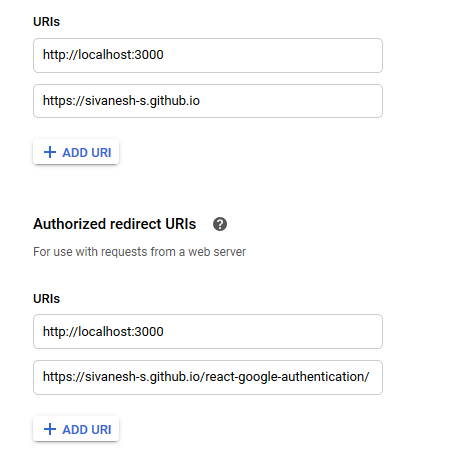Place cursor after trailing slash in react-google-authentication URI

pyautogui.click(x=369, y=377)
